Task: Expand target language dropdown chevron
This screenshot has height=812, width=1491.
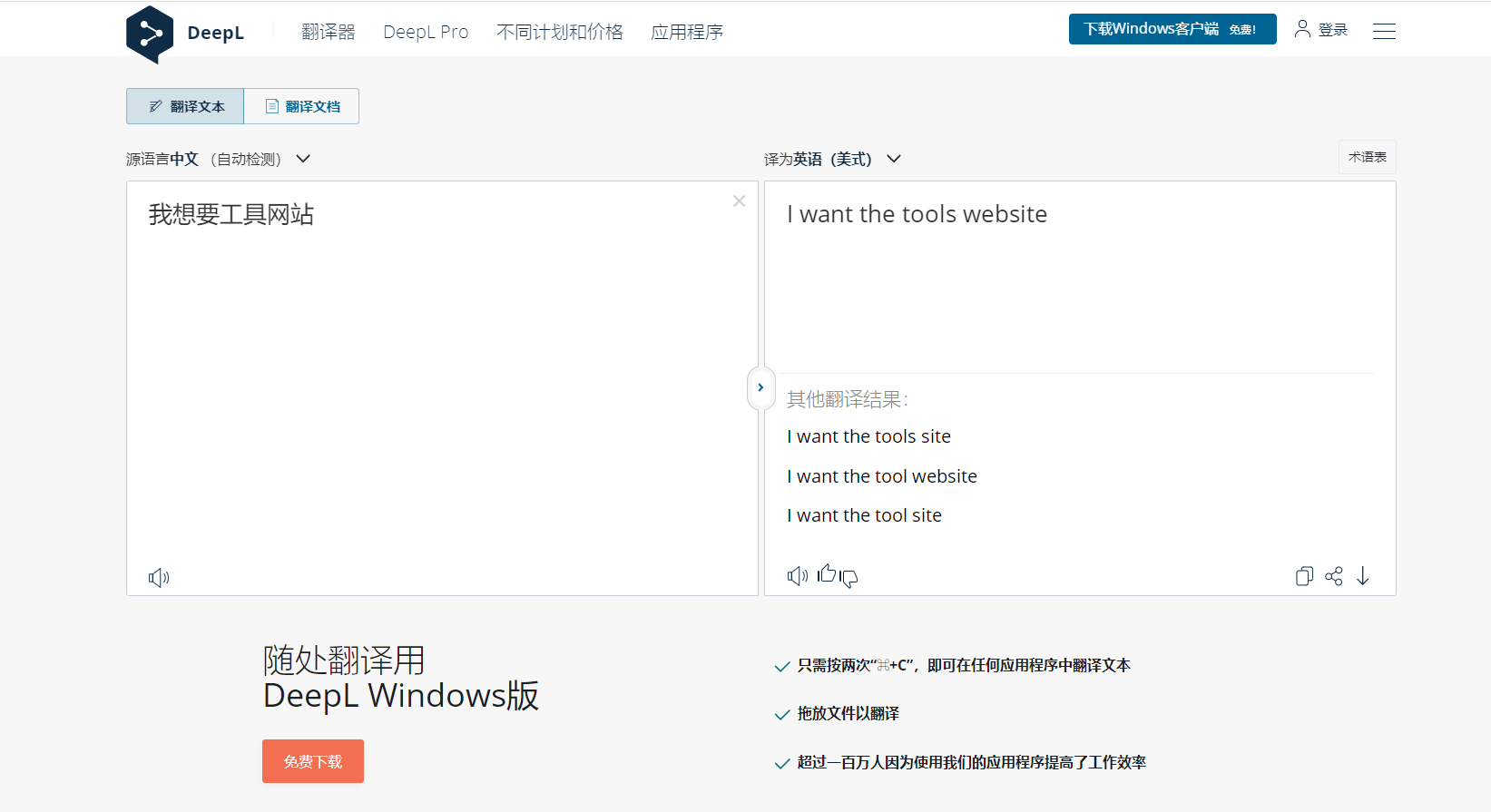Action: (894, 159)
